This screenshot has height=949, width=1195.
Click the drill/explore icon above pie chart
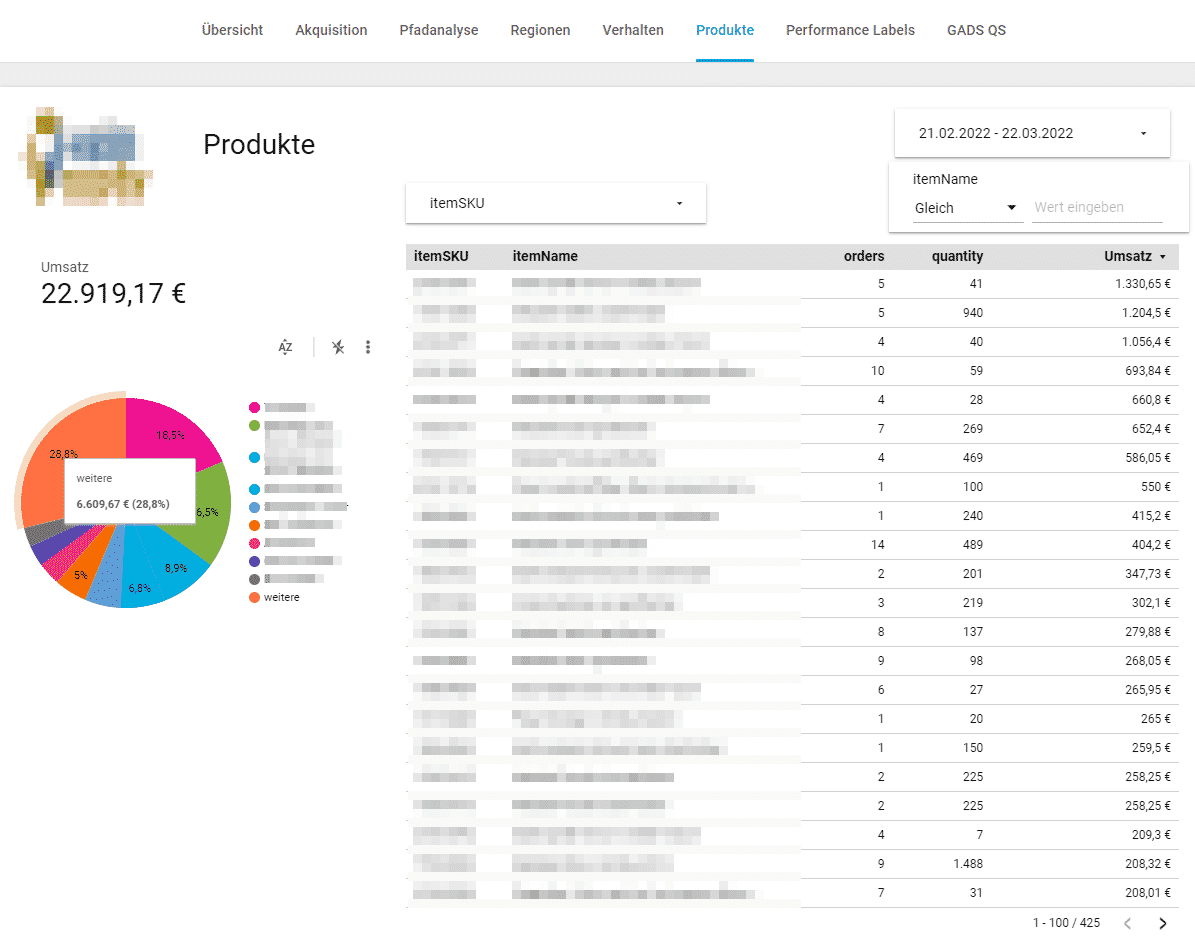click(x=338, y=348)
